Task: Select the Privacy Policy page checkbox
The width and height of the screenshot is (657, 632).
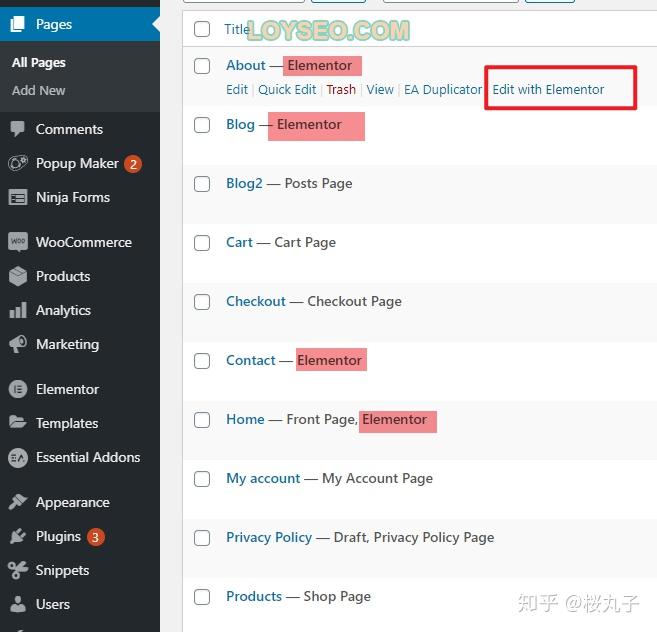Action: point(202,538)
